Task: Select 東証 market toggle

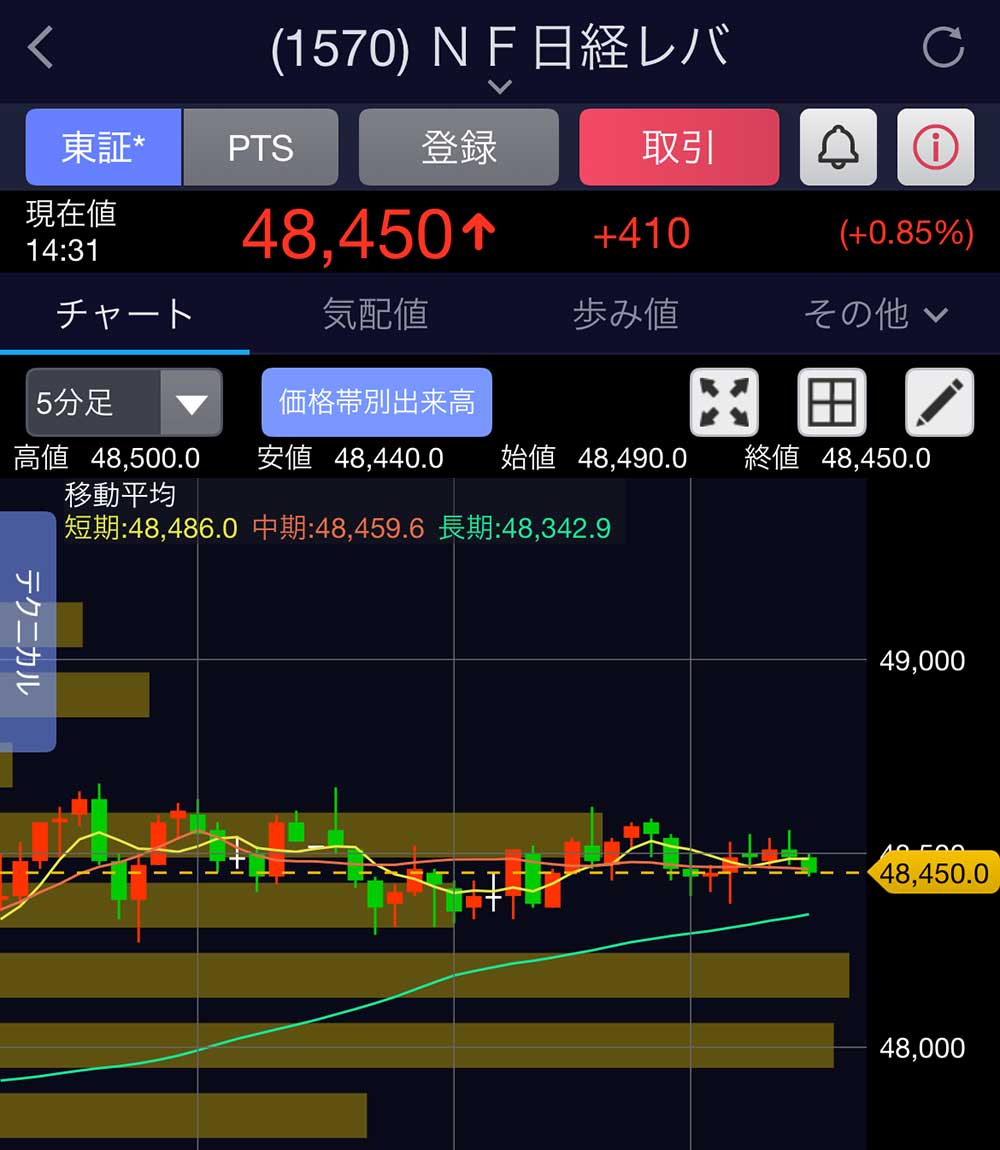Action: point(103,148)
